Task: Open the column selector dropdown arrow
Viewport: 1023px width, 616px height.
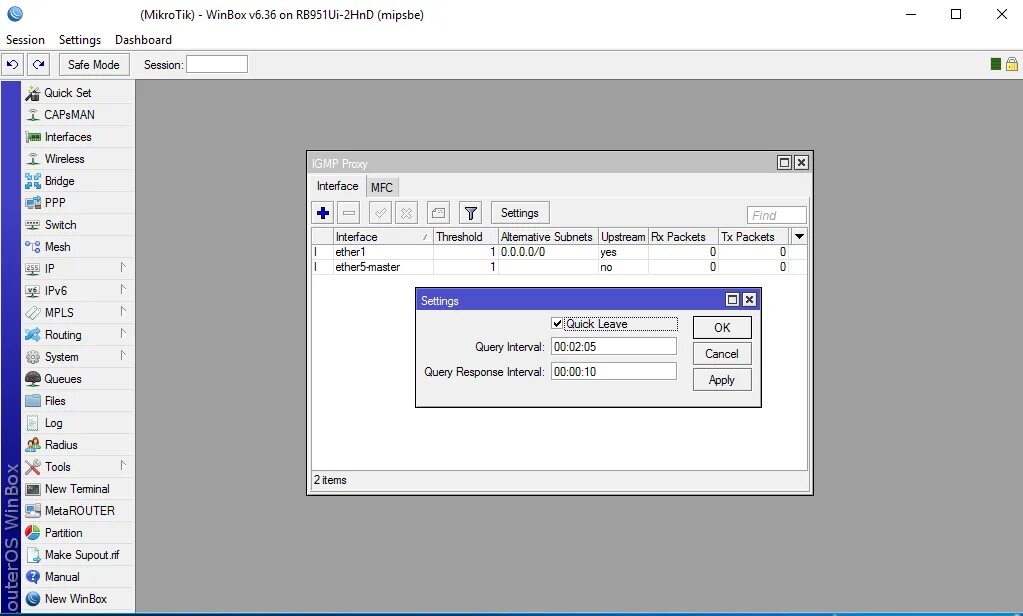Action: [799, 236]
